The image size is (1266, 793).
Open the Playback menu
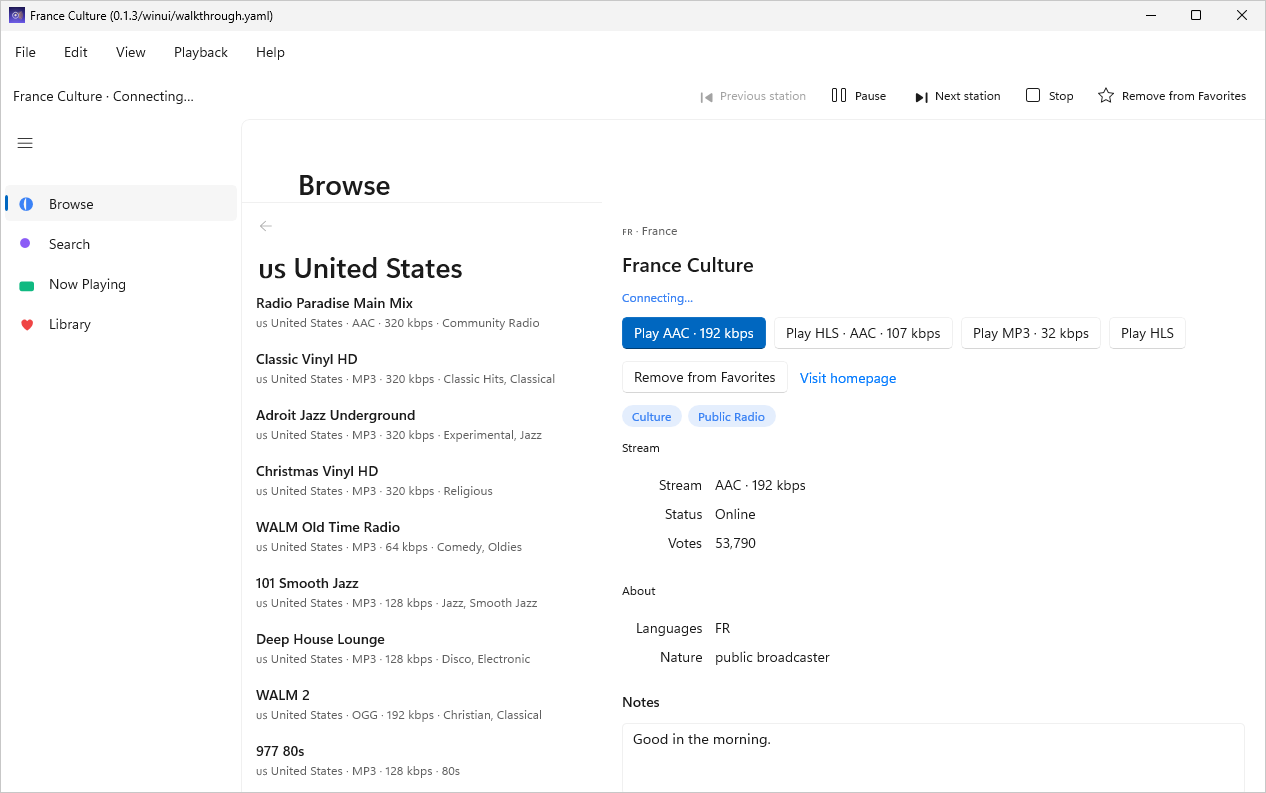pos(201,52)
